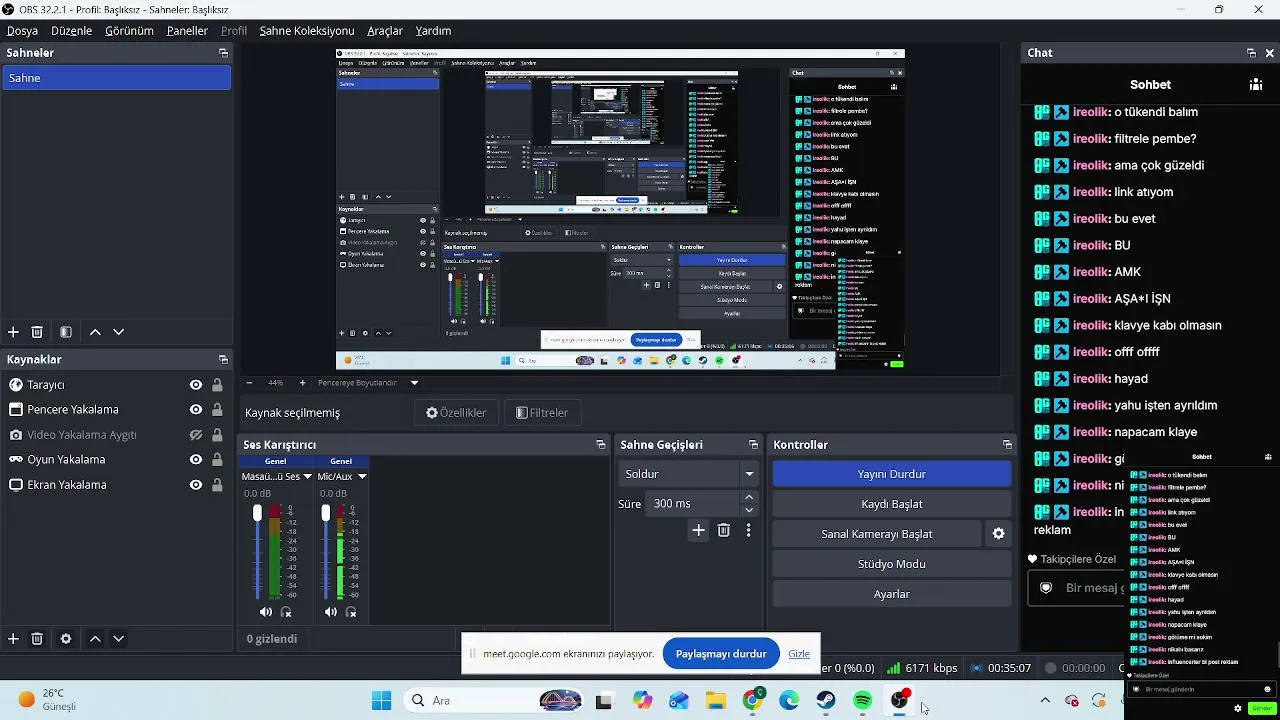Click Kaydı Başlat to start recording
Image resolution: width=1280 pixels, height=720 pixels.
click(x=892, y=504)
